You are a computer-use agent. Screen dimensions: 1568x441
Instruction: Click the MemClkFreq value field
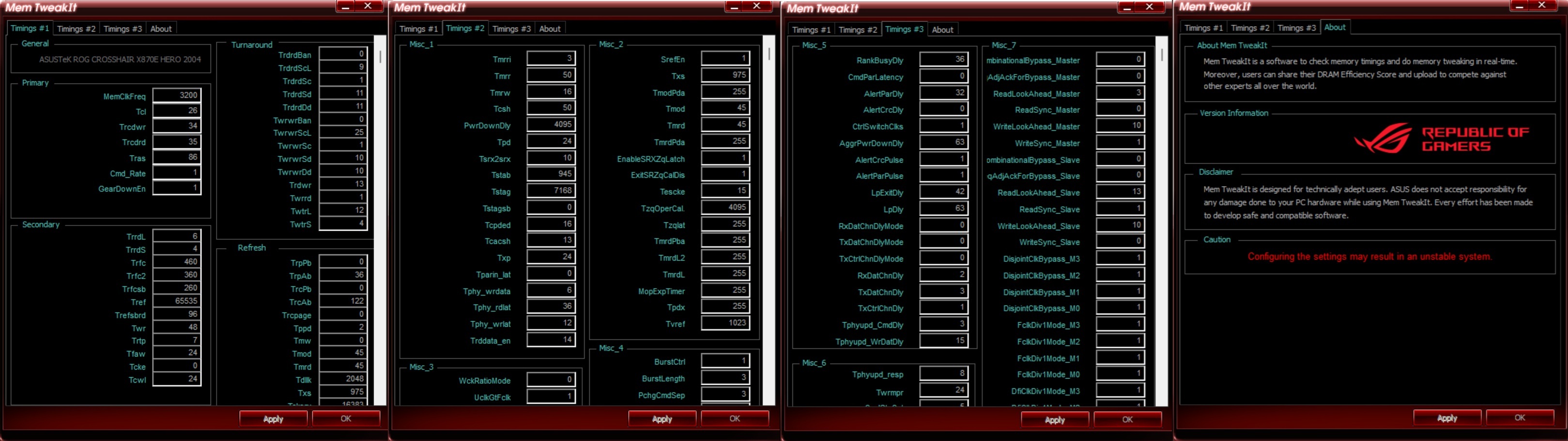tap(177, 95)
